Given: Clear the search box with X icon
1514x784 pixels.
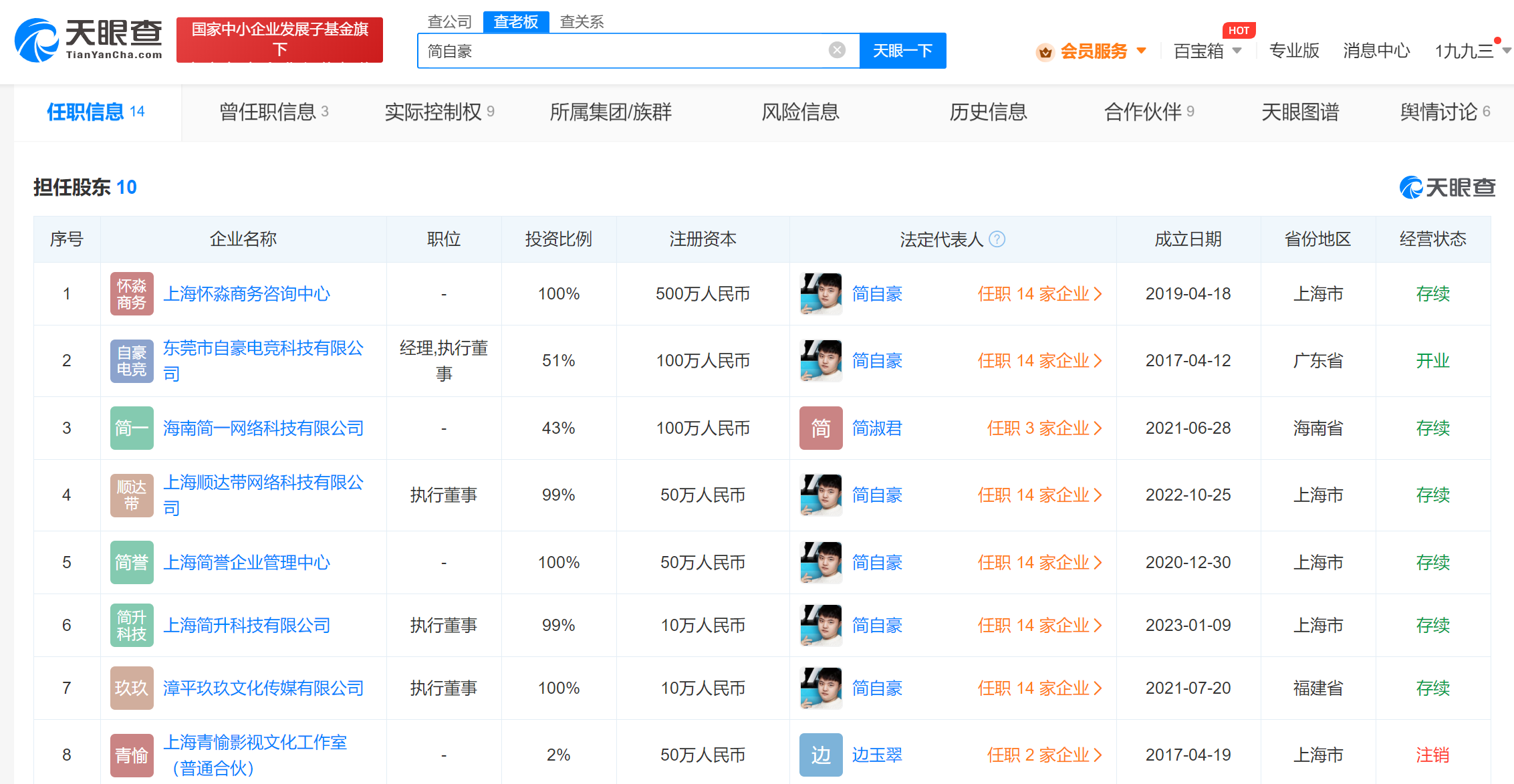Looking at the screenshot, I should [837, 50].
